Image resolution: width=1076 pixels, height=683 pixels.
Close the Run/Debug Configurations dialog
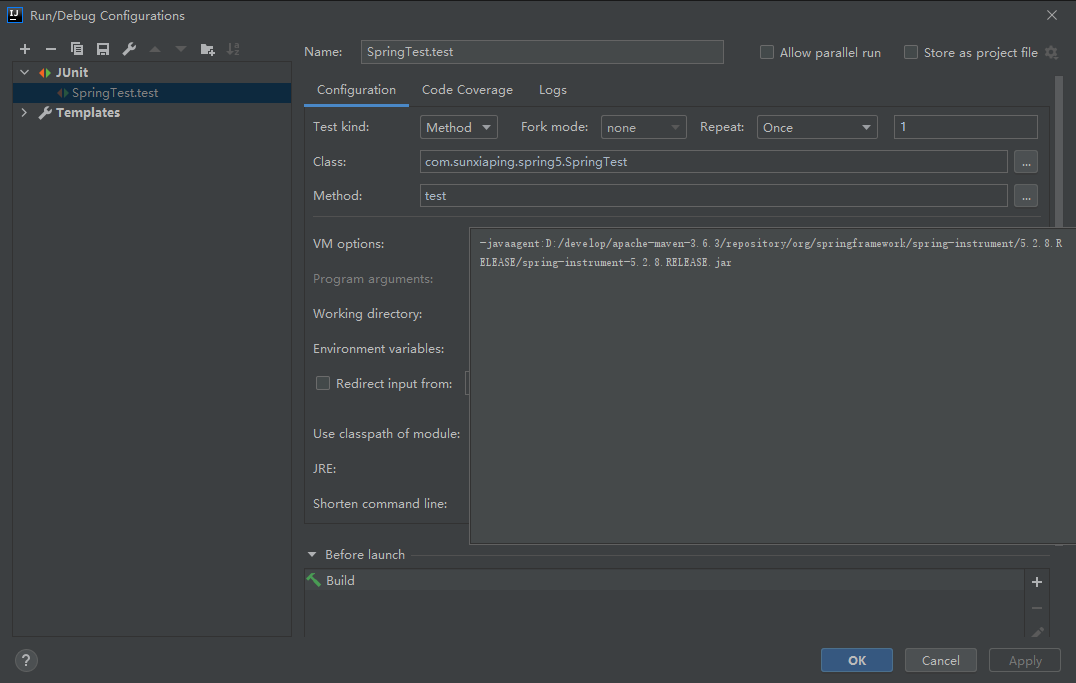click(1052, 15)
